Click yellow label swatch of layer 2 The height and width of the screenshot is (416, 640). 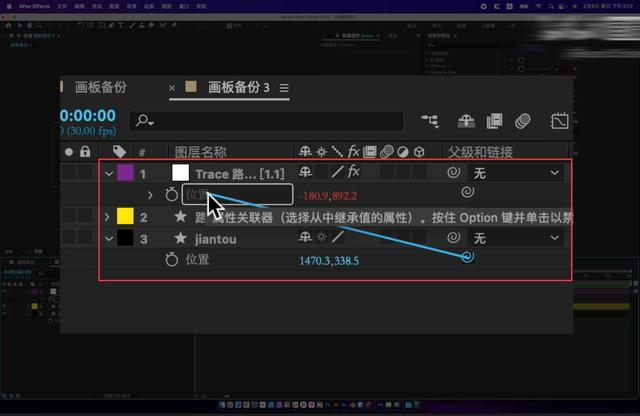tap(125, 216)
